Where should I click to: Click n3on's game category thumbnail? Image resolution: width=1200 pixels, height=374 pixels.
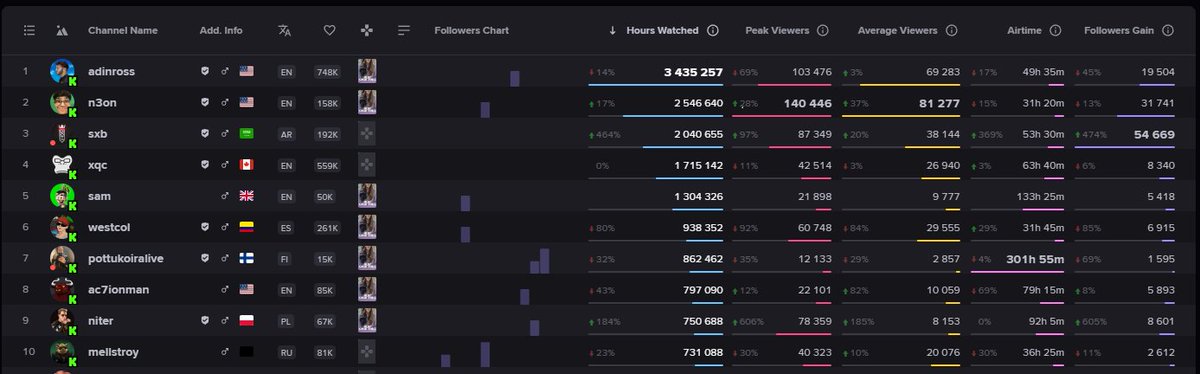367,102
